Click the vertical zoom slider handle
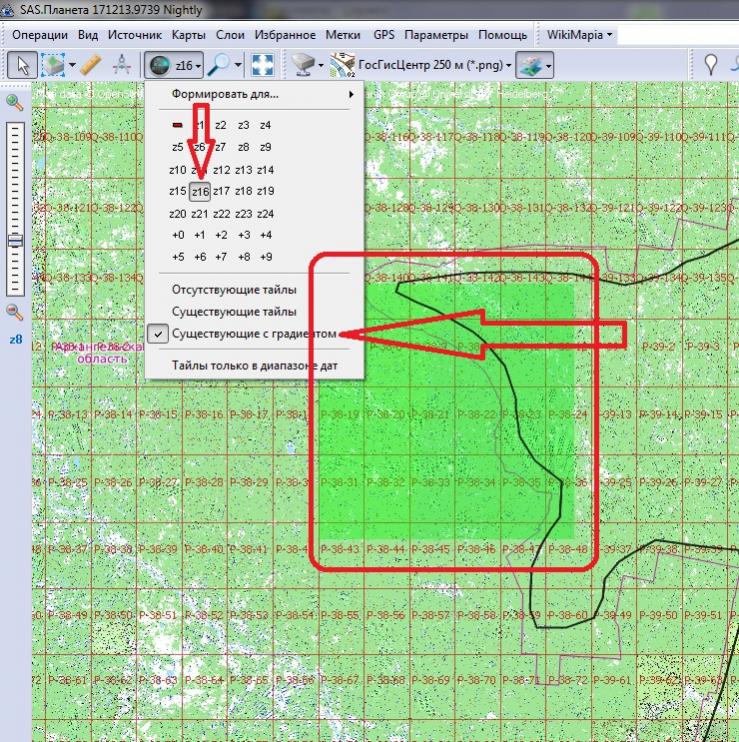 coord(15,240)
